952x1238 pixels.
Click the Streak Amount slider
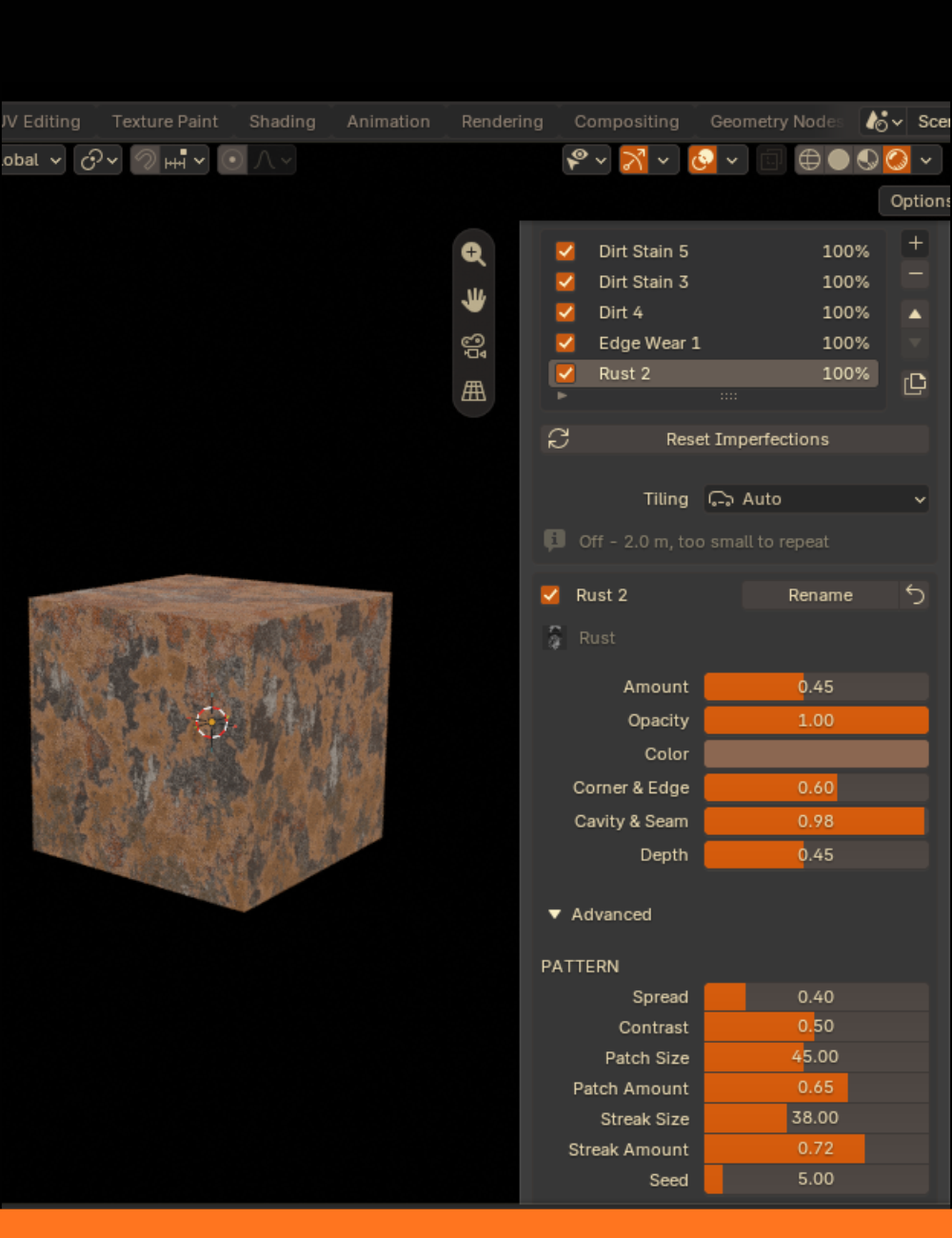click(x=816, y=1148)
